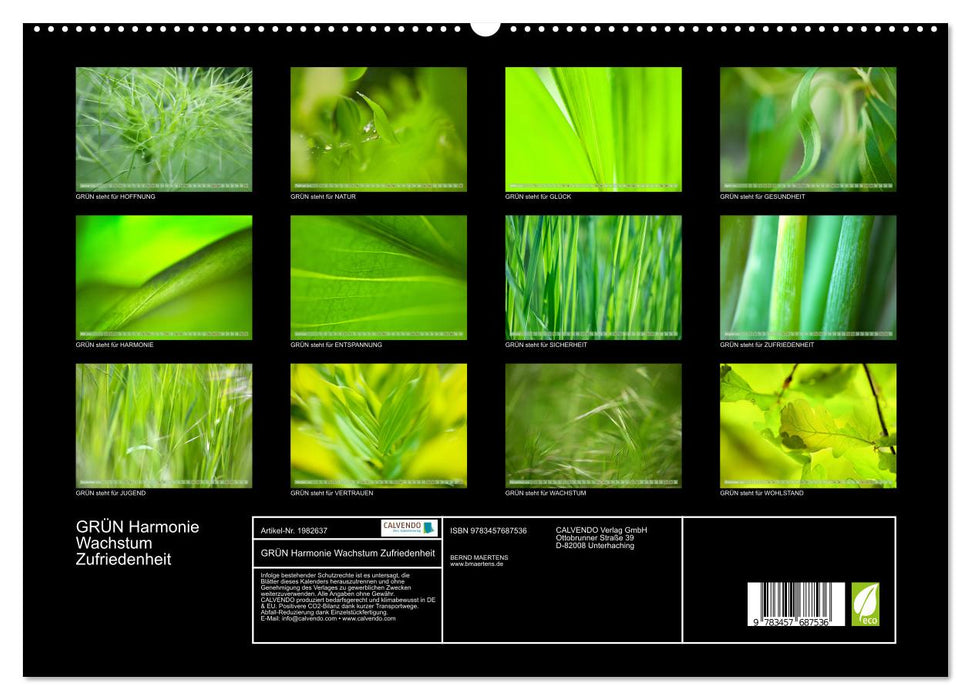The height and width of the screenshot is (700, 971).
Task: Click the Artikel-Nr. 1982637 field
Action: point(293,530)
